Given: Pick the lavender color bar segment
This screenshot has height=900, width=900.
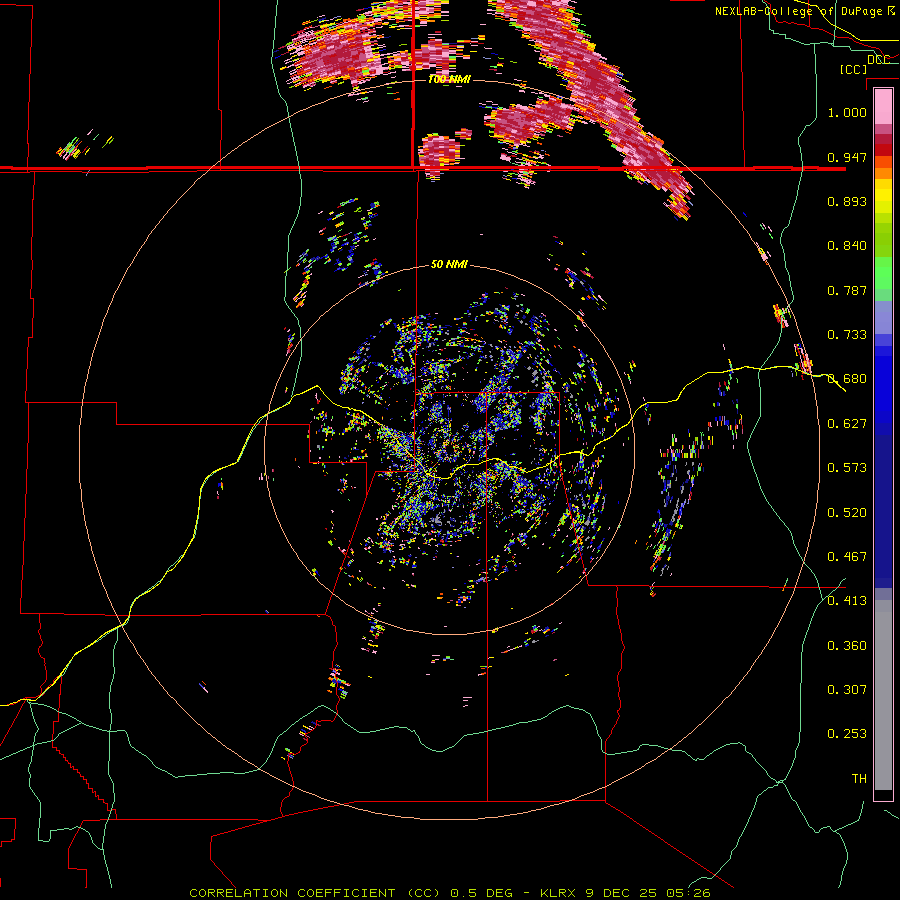Looking at the screenshot, I should coord(883,317).
